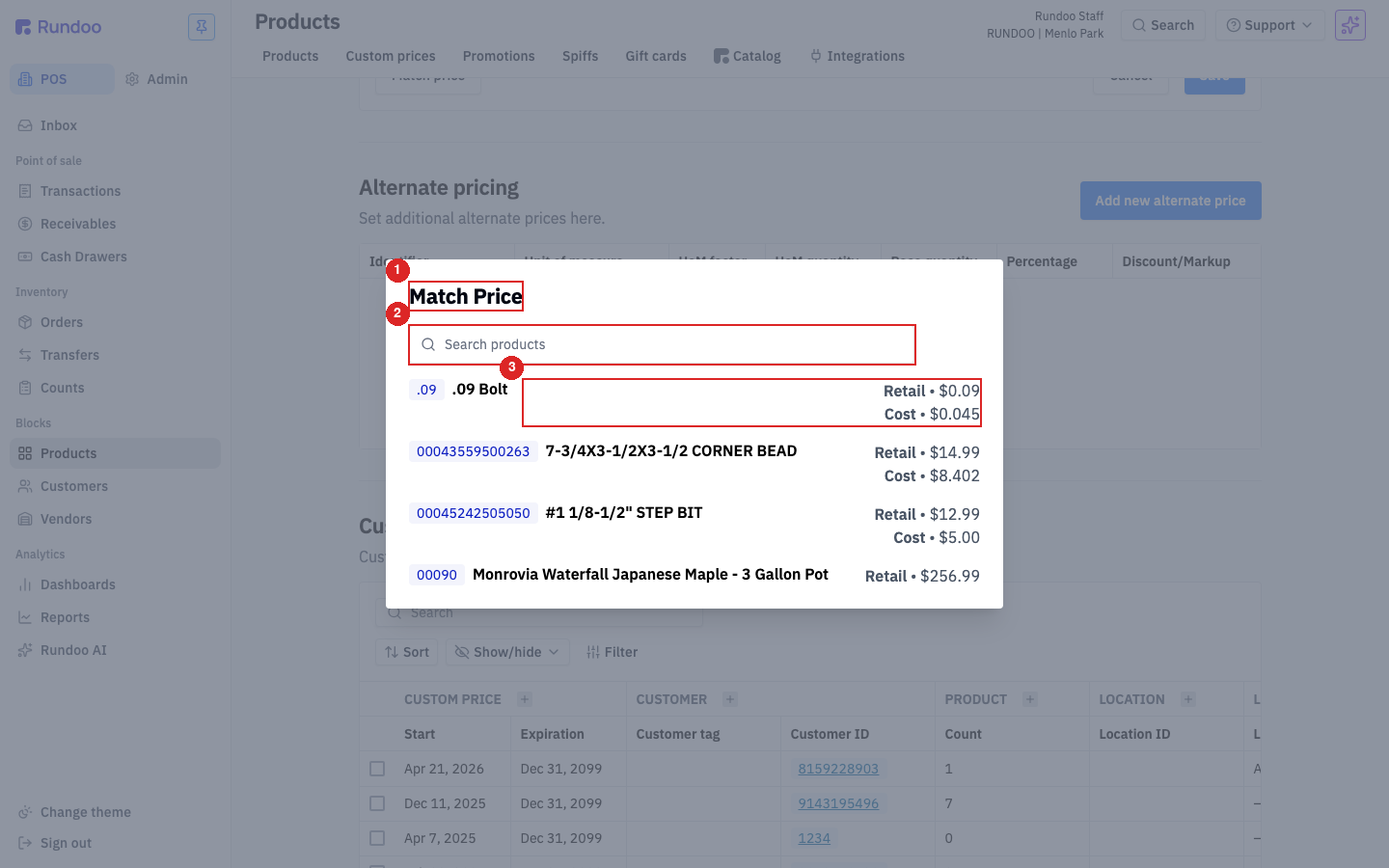Navigate to Orders
This screenshot has width=1389, height=868.
pos(115,322)
